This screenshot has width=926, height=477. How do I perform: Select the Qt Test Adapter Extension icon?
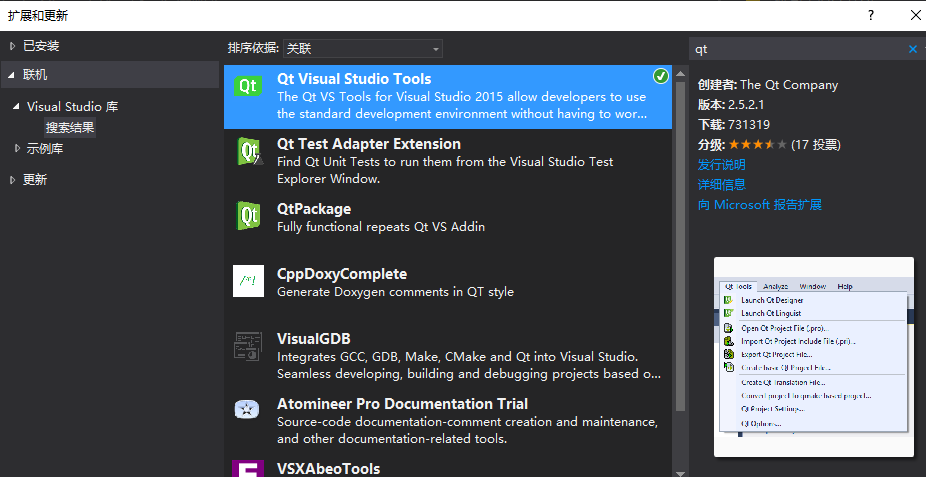[248, 152]
